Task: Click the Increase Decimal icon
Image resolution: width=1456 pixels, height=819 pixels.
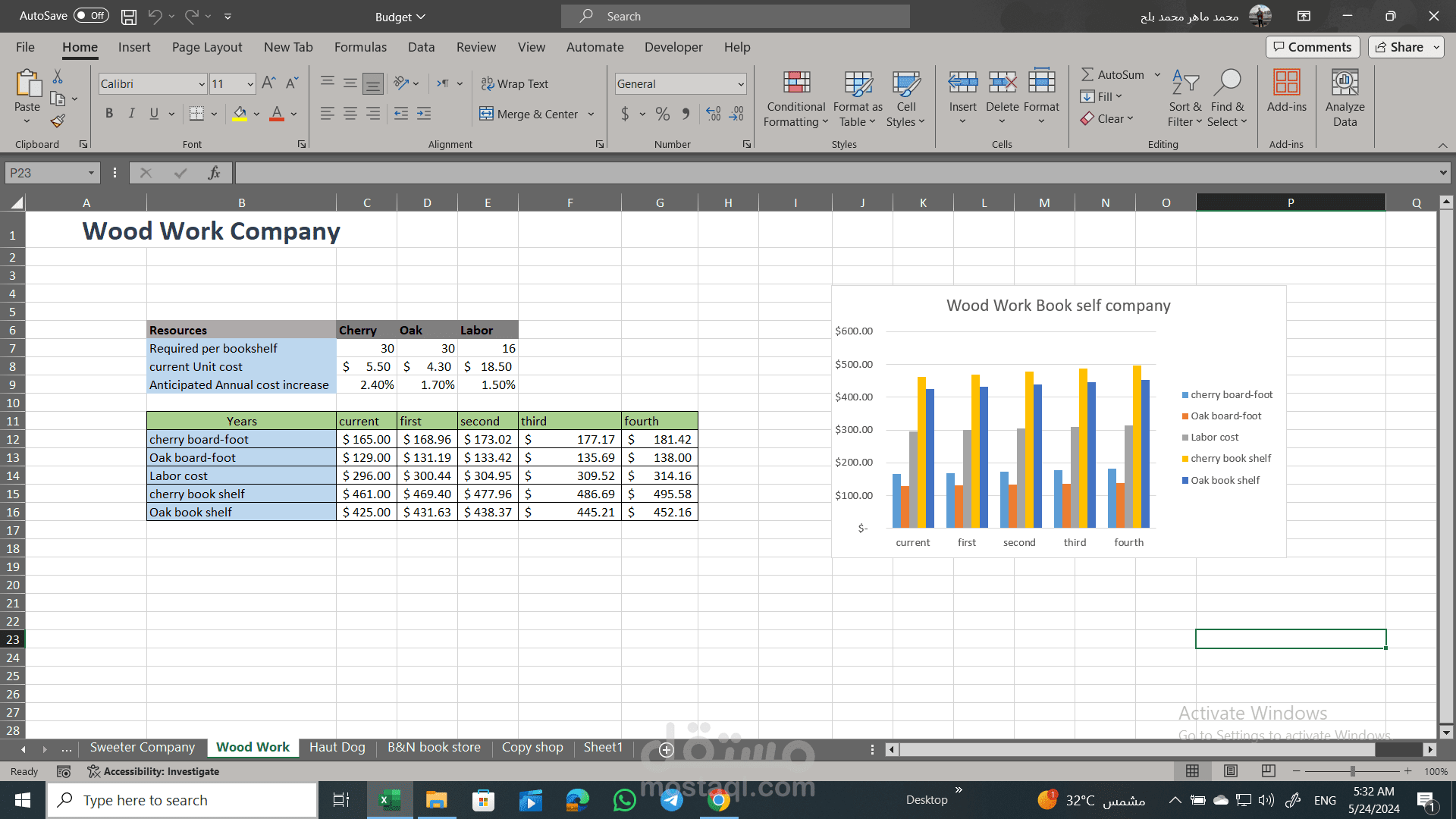Action: pos(713,114)
